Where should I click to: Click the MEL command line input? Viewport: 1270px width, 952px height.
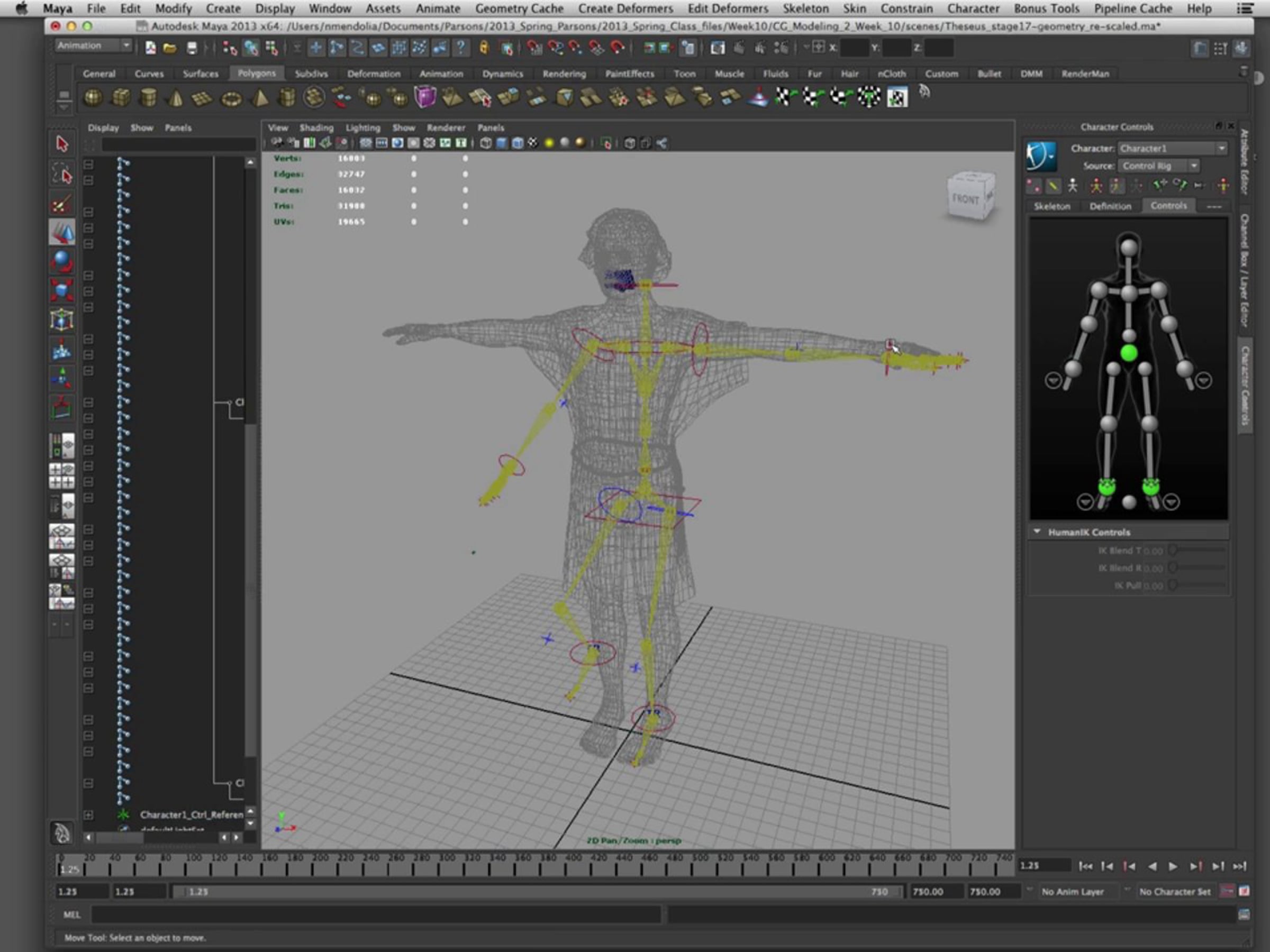coord(376,914)
